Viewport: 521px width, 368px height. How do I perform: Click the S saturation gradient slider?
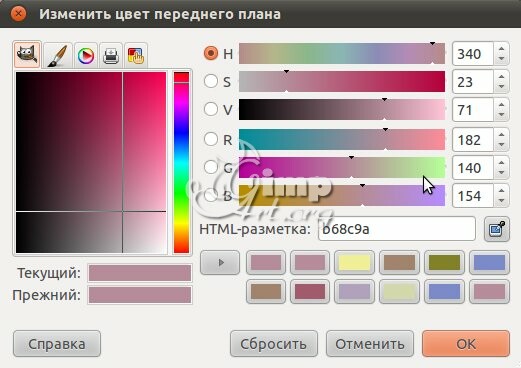click(x=342, y=81)
